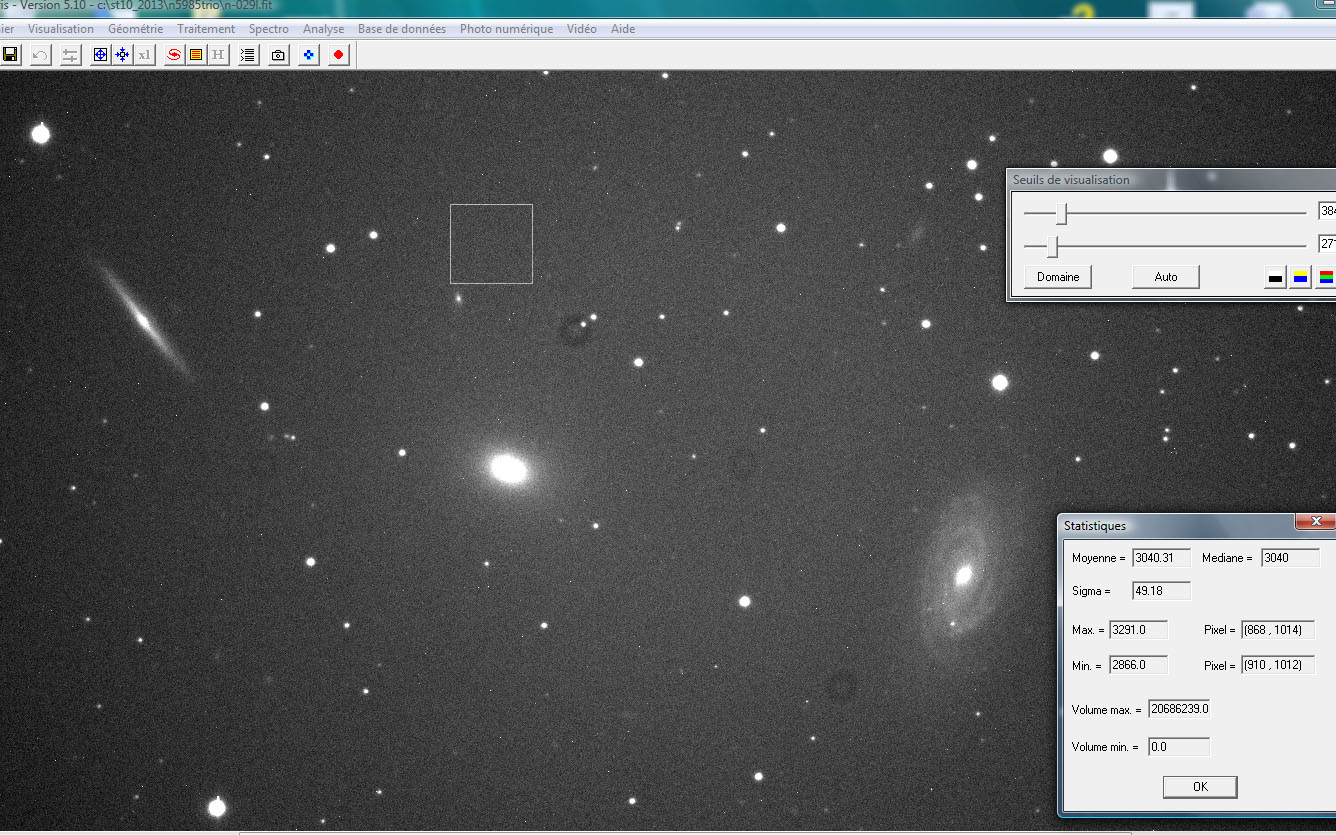Click the Sigma value field 49.18
Screen dimensions: 1336x835
click(x=1161, y=591)
